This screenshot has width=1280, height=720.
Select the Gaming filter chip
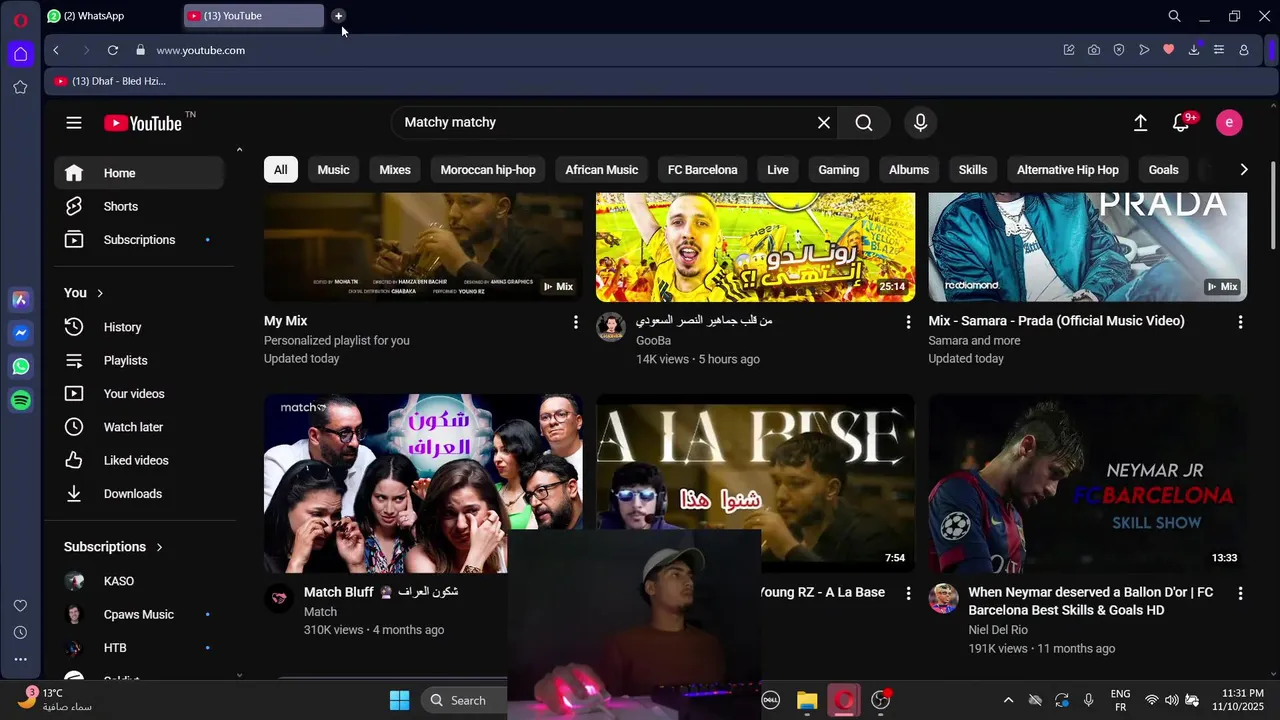point(839,170)
